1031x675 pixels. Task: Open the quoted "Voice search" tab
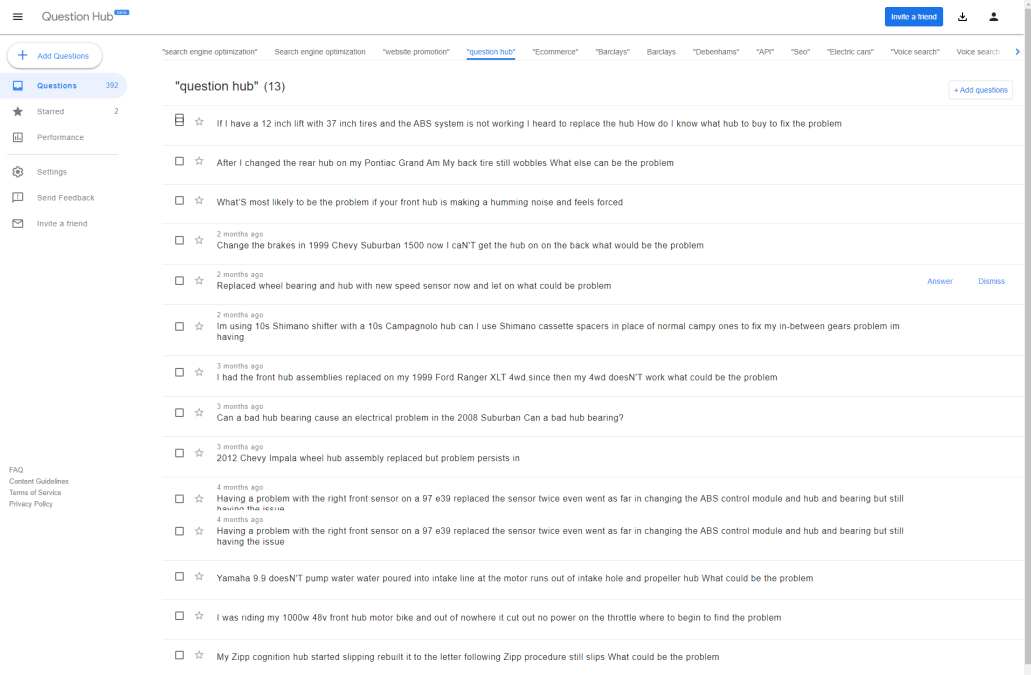click(915, 52)
